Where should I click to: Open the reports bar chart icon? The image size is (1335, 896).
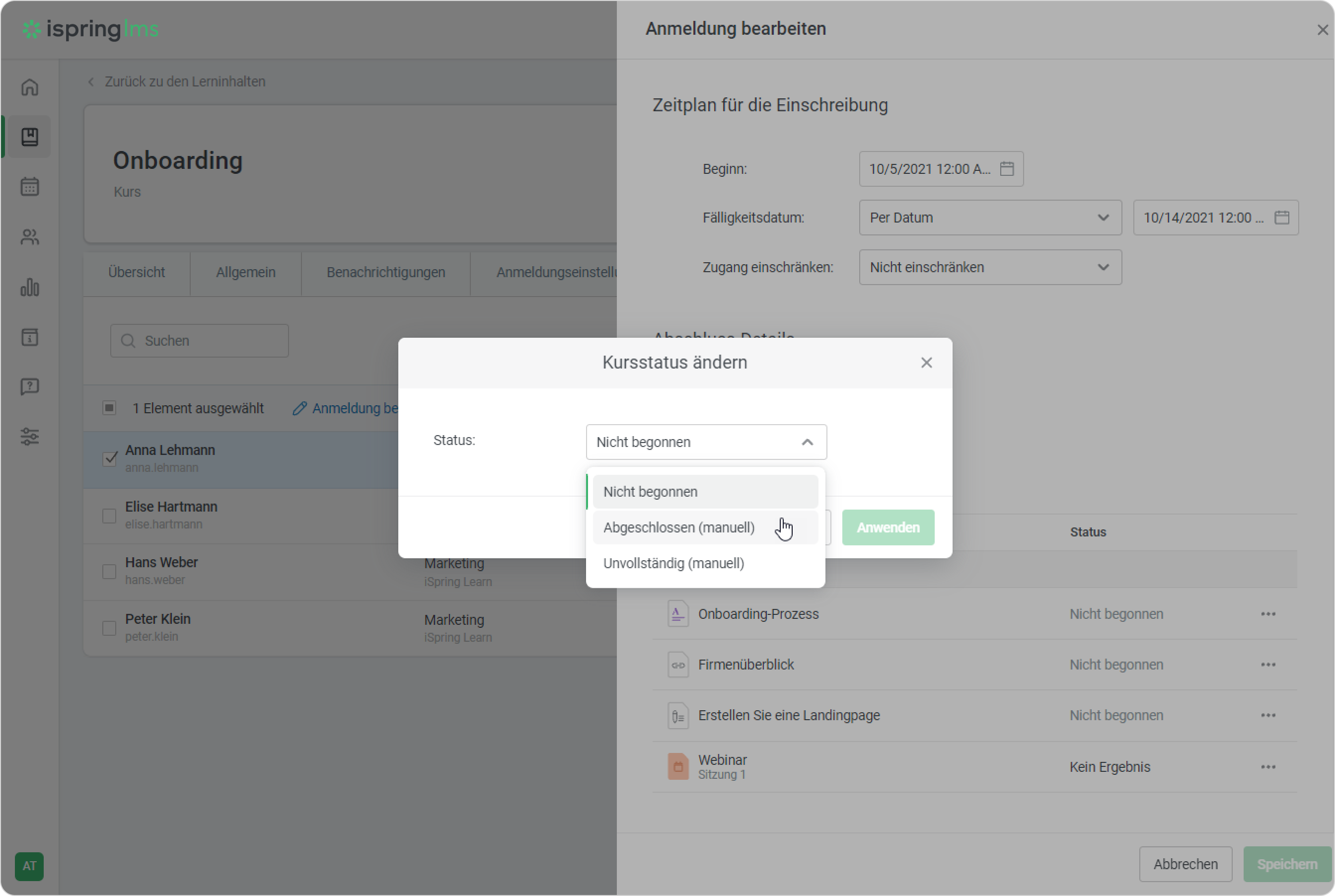(x=30, y=287)
